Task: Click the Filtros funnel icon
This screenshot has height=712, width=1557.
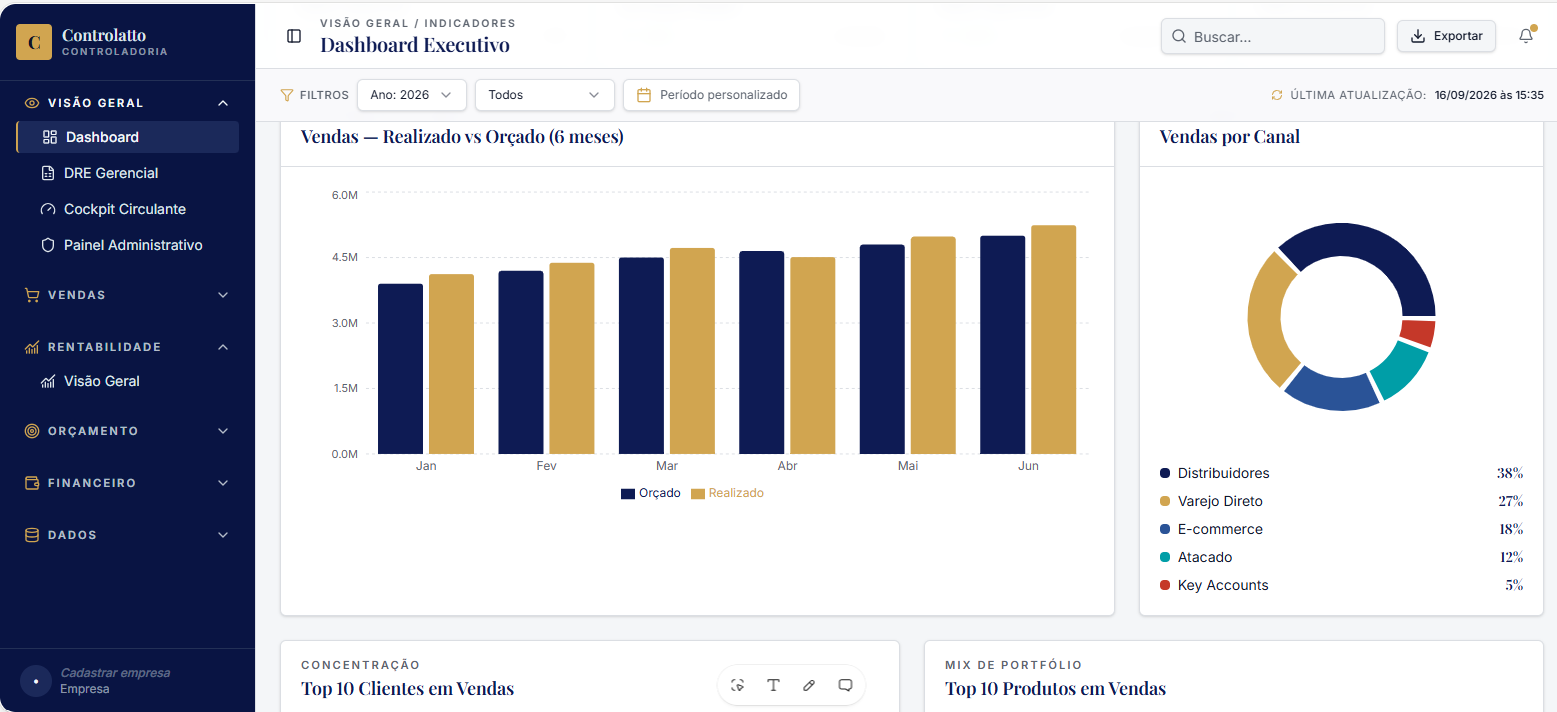Action: pos(287,95)
